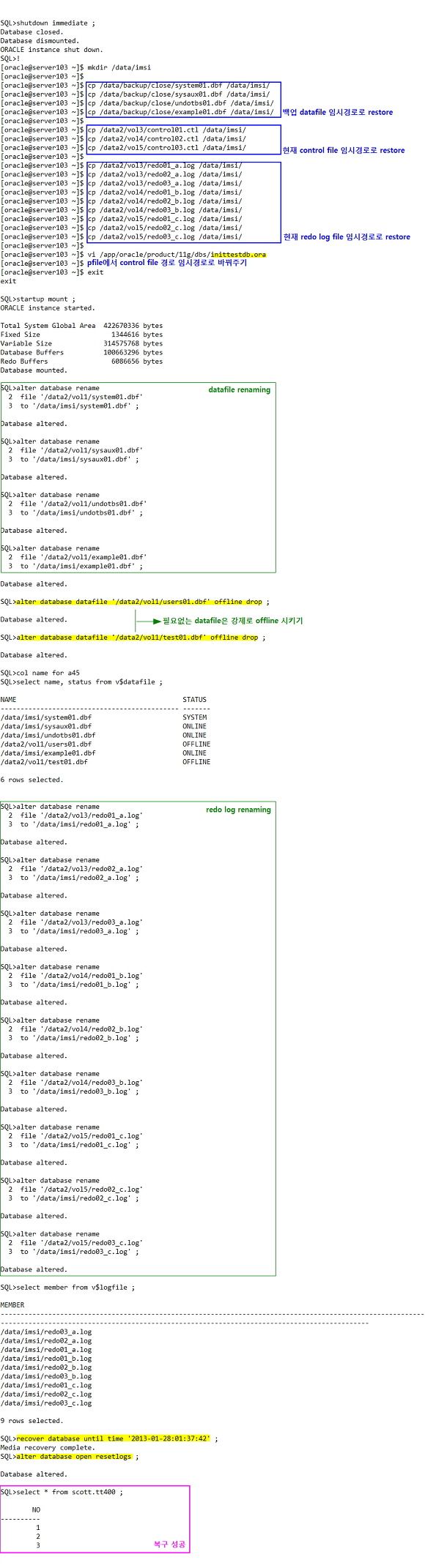Click the STATUS column header

pos(194,700)
